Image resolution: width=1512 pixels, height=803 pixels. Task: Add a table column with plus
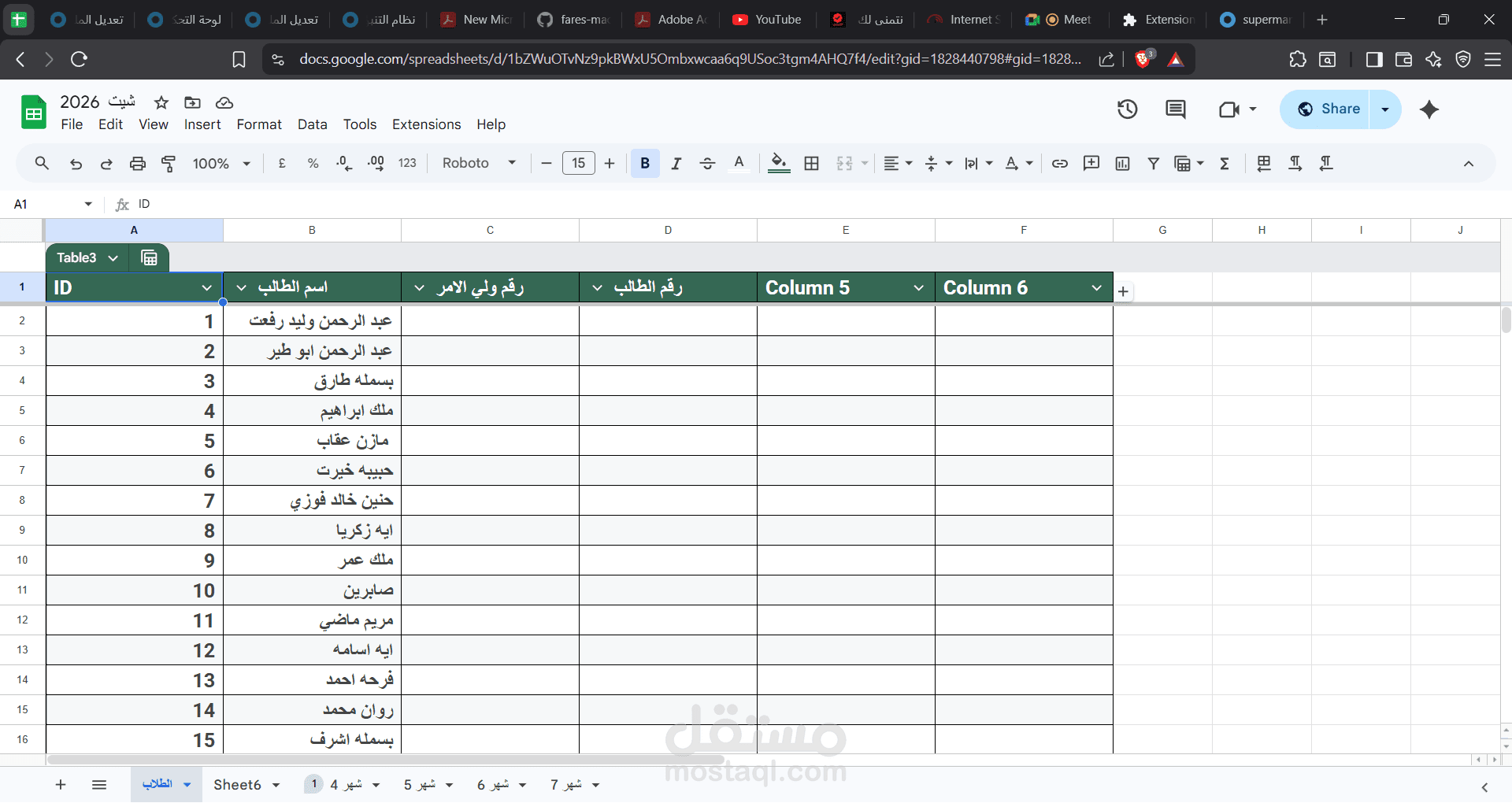coord(1123,291)
